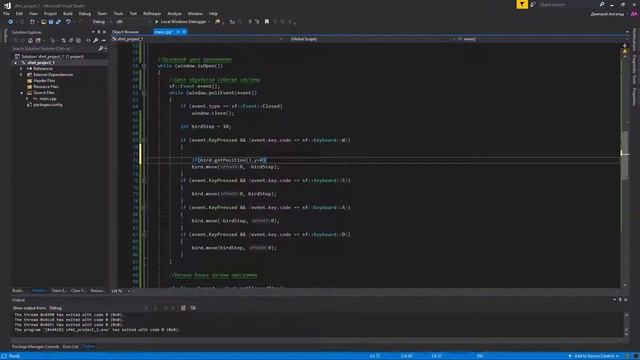Click the New Project toolbar icon
The width and height of the screenshot is (640, 360).
click(33, 22)
